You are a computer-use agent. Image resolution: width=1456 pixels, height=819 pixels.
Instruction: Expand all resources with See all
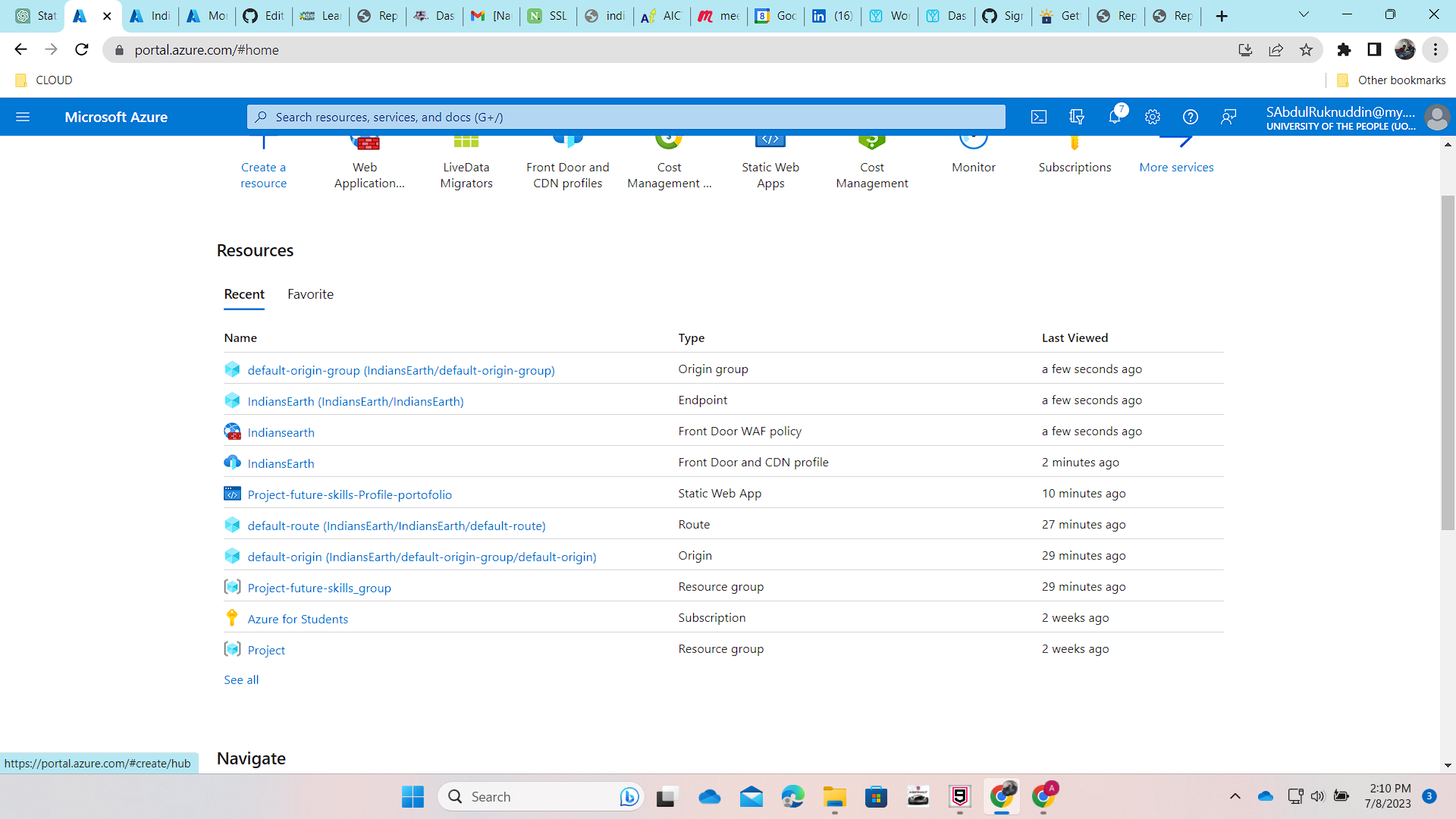click(x=240, y=679)
